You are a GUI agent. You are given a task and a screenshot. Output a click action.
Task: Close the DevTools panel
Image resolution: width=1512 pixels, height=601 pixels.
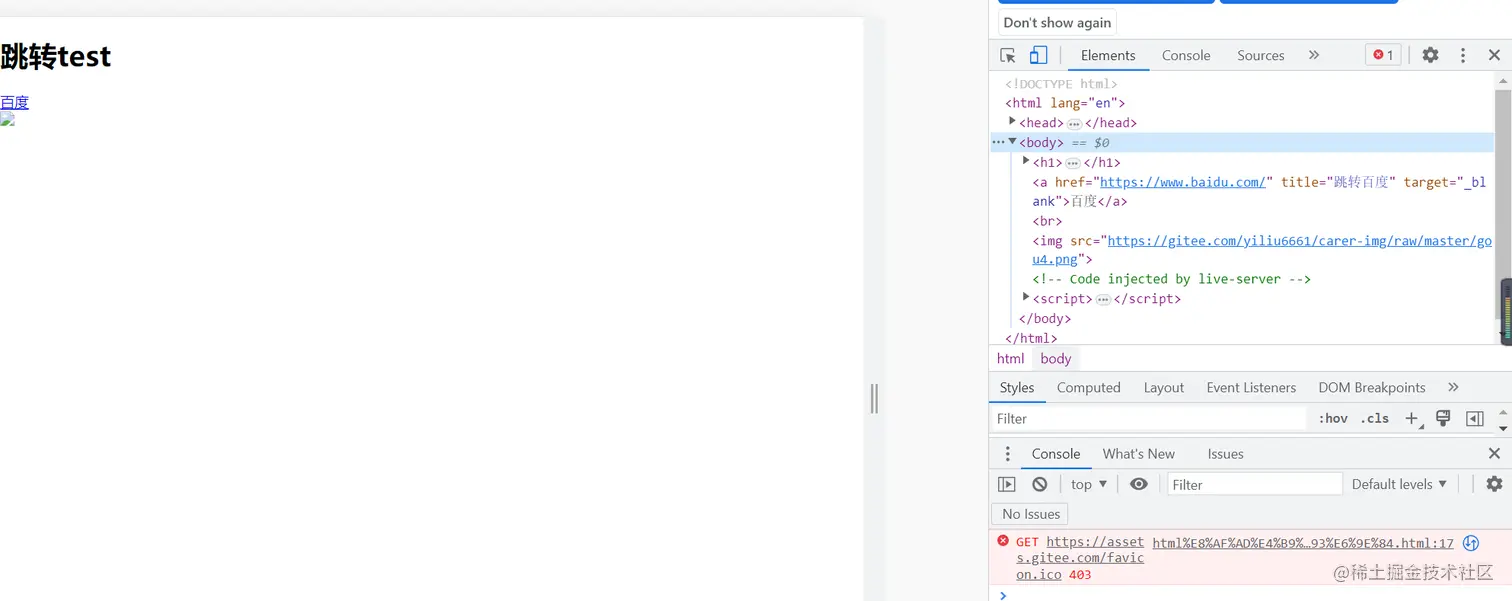1494,55
